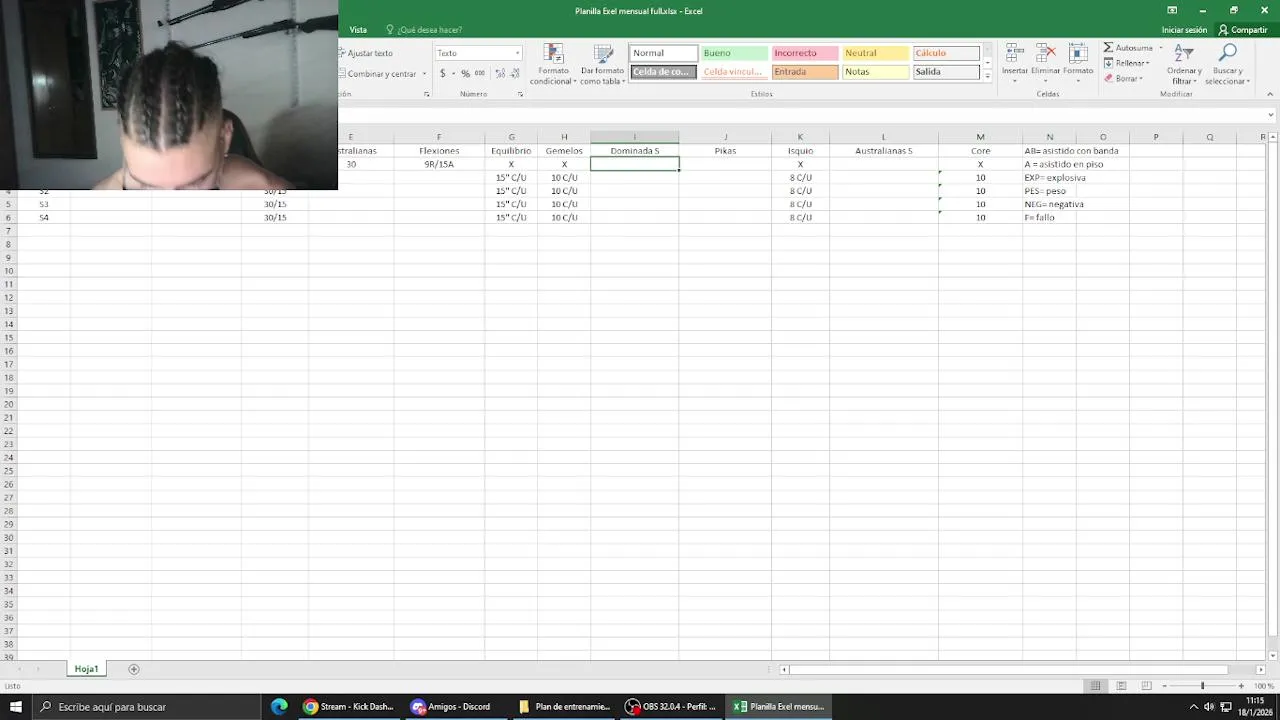
Task: Select column J header
Action: coord(725,137)
